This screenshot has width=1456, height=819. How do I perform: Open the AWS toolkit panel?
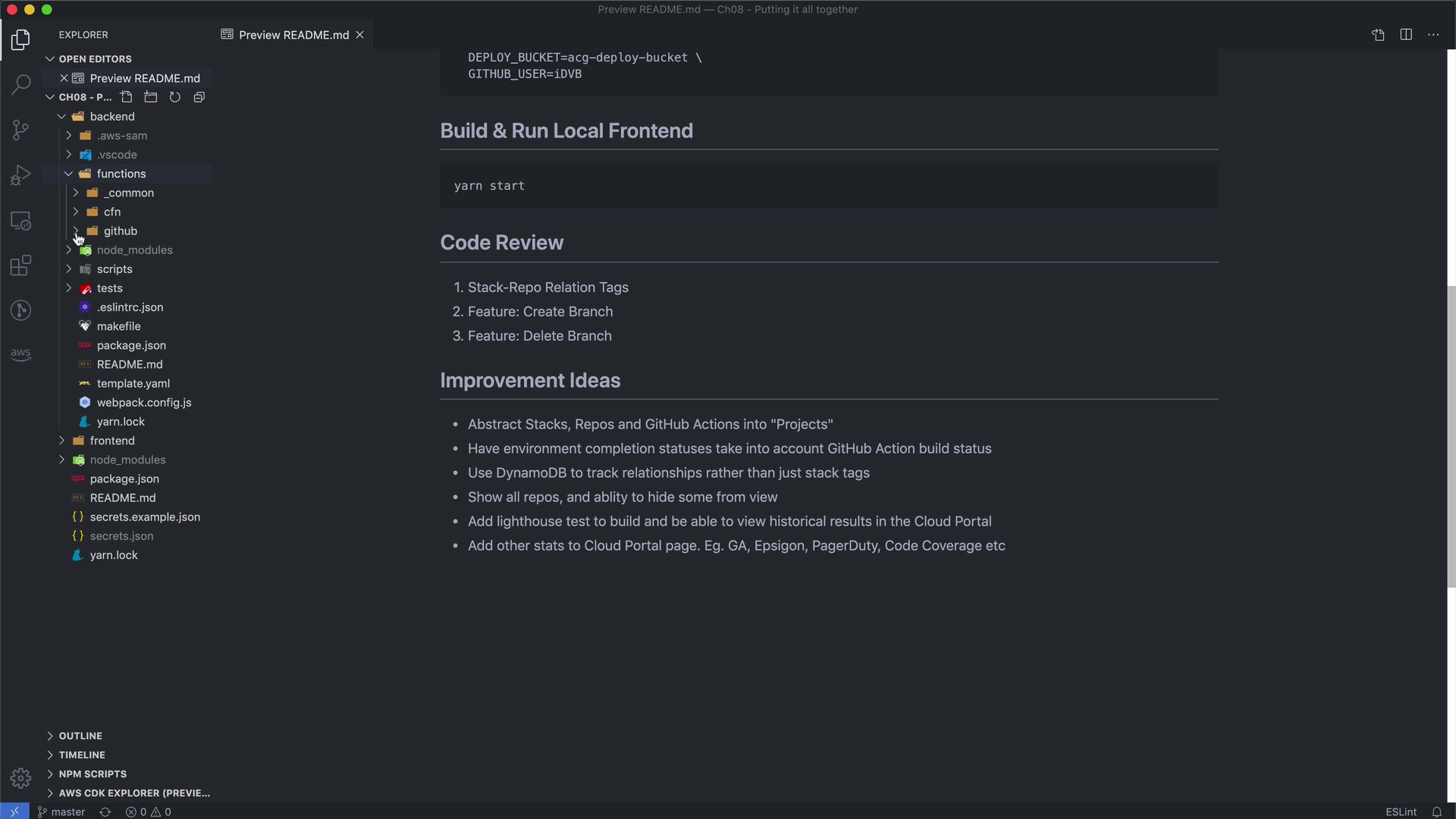pos(20,354)
